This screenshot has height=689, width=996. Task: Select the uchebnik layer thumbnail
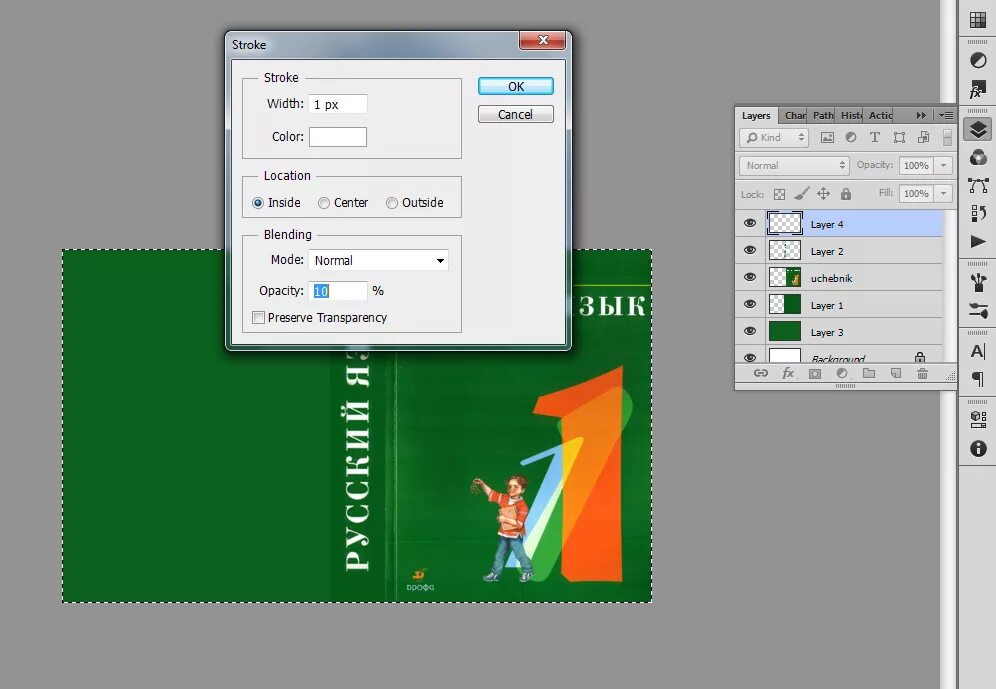coord(785,278)
